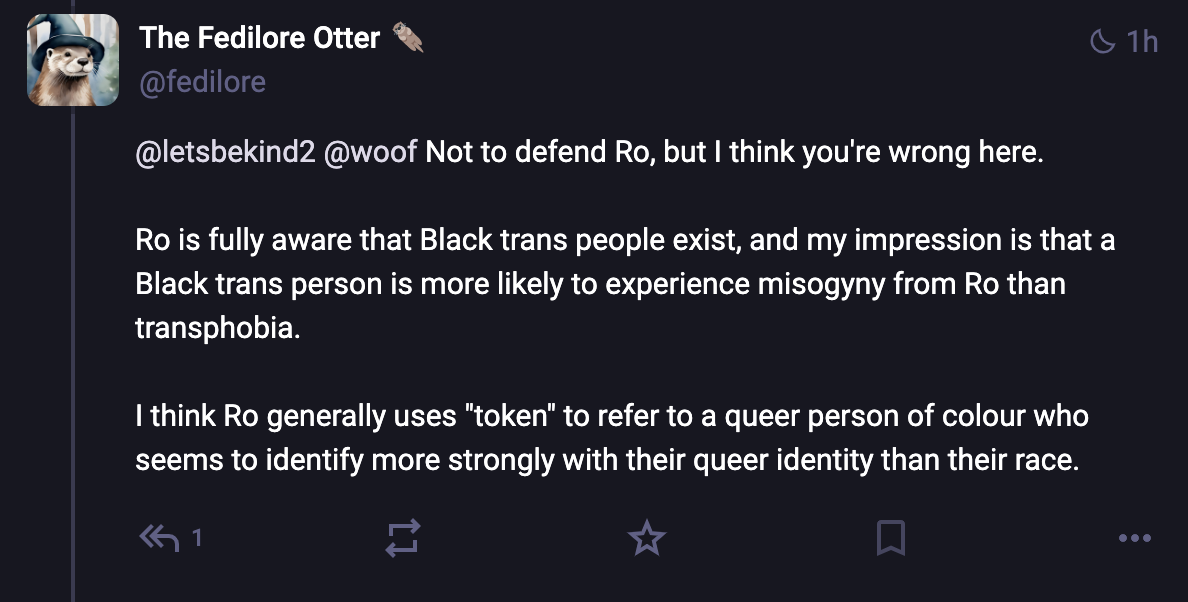Bookmark this post
The width and height of the screenshot is (1188, 602).
[x=890, y=539]
